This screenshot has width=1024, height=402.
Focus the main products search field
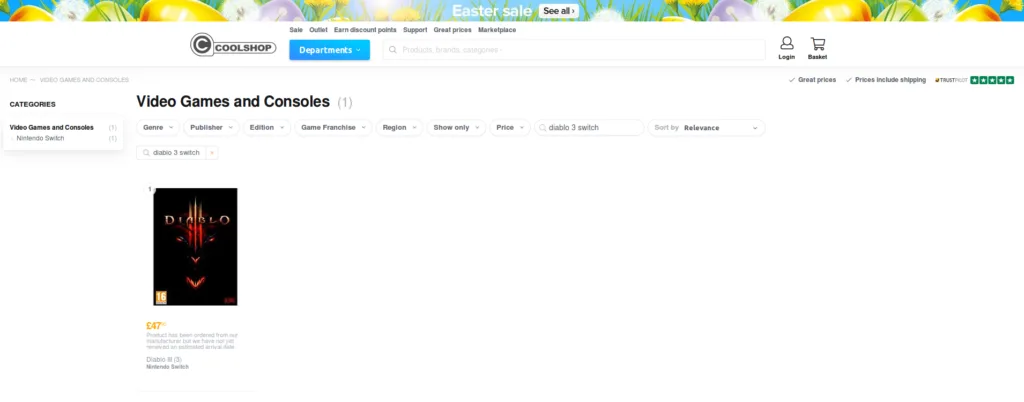coord(574,50)
